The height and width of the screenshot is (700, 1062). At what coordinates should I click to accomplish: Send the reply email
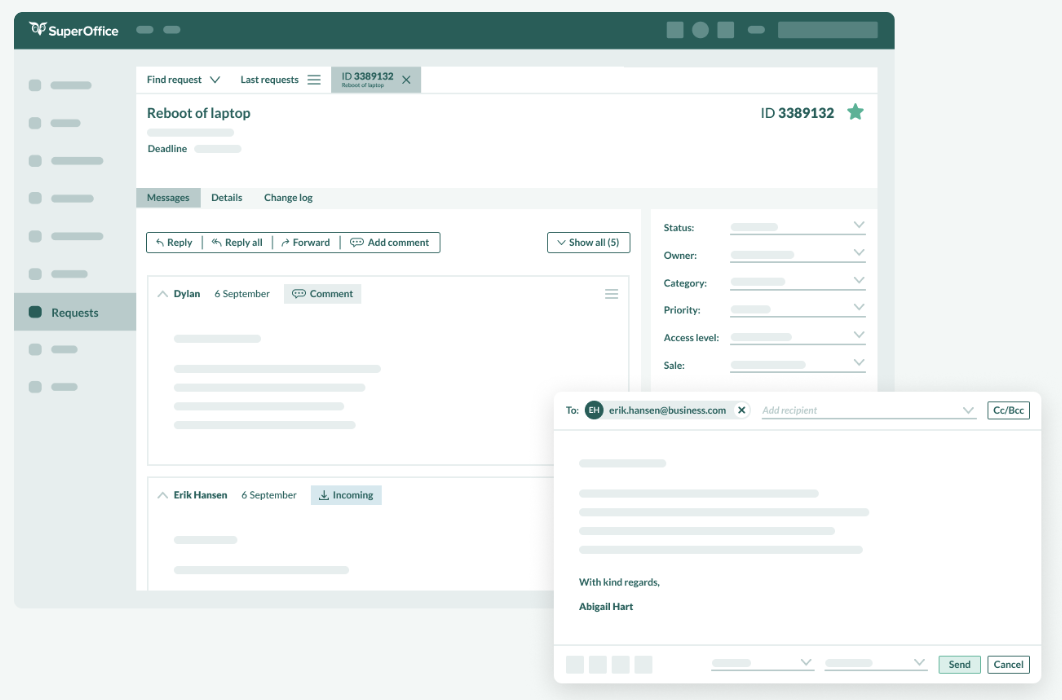click(x=959, y=665)
